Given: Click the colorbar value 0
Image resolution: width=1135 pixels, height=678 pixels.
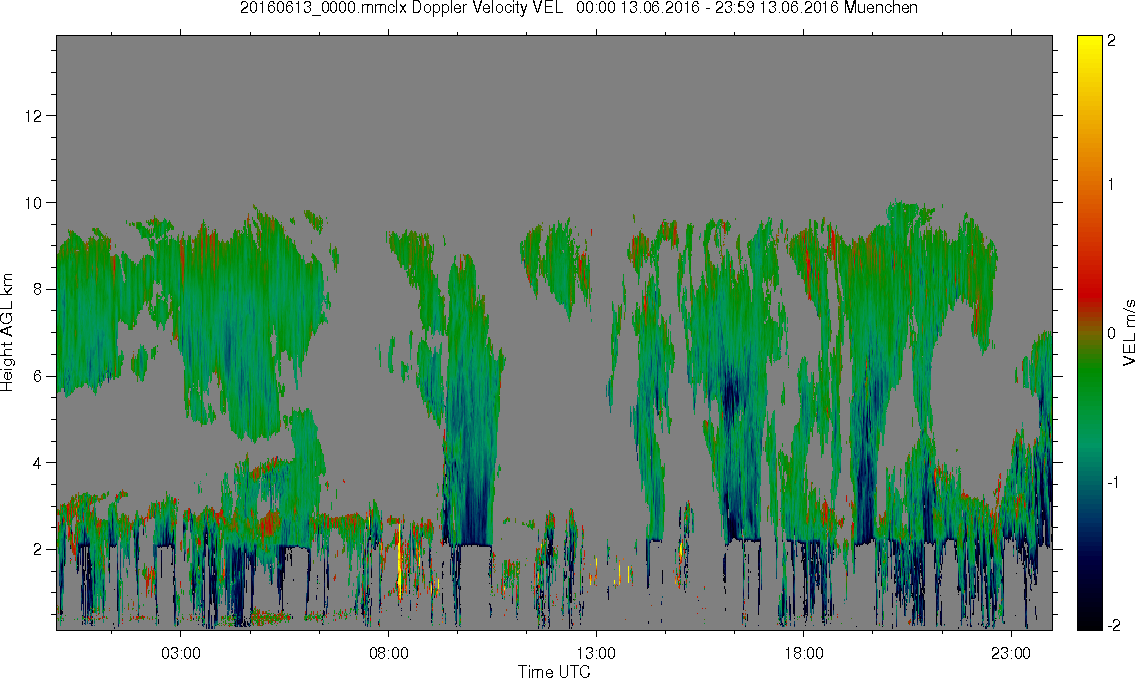Looking at the screenshot, I should 1111,334.
